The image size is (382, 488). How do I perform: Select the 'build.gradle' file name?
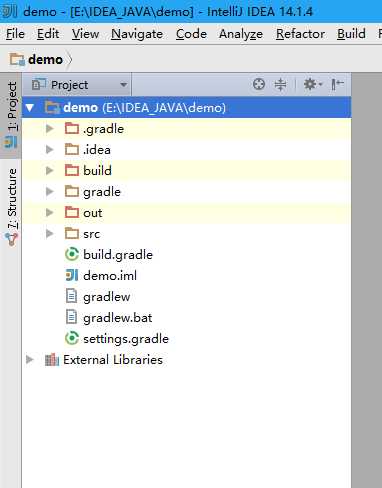pos(118,255)
